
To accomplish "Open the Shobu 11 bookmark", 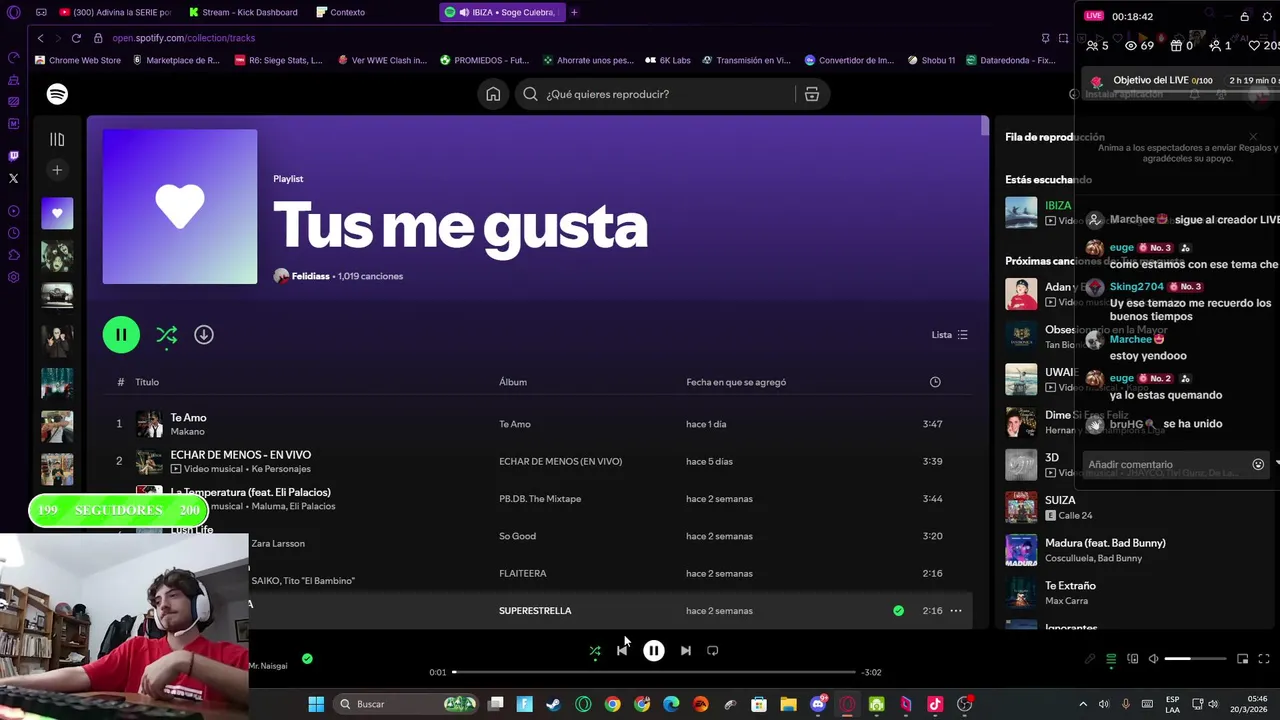I will pos(931,60).
